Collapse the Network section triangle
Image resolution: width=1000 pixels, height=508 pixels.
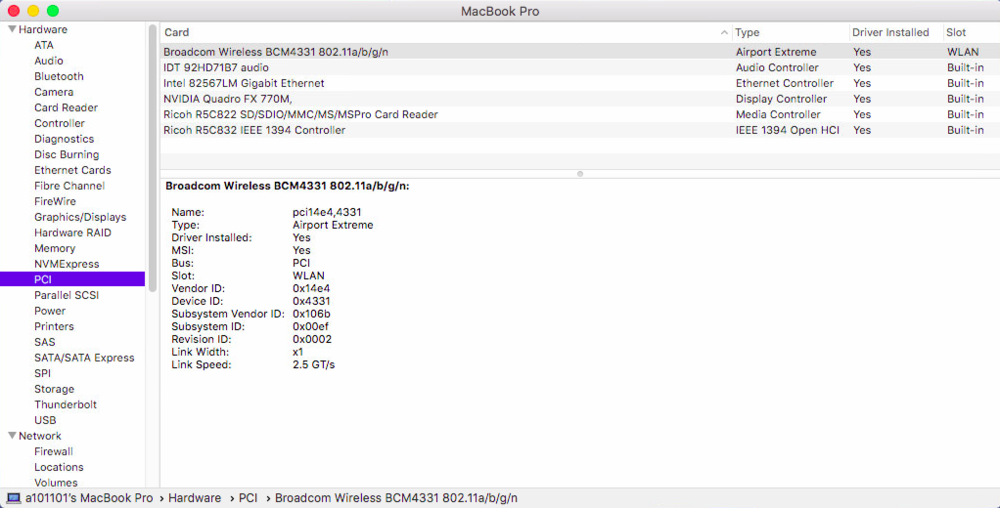point(11,435)
